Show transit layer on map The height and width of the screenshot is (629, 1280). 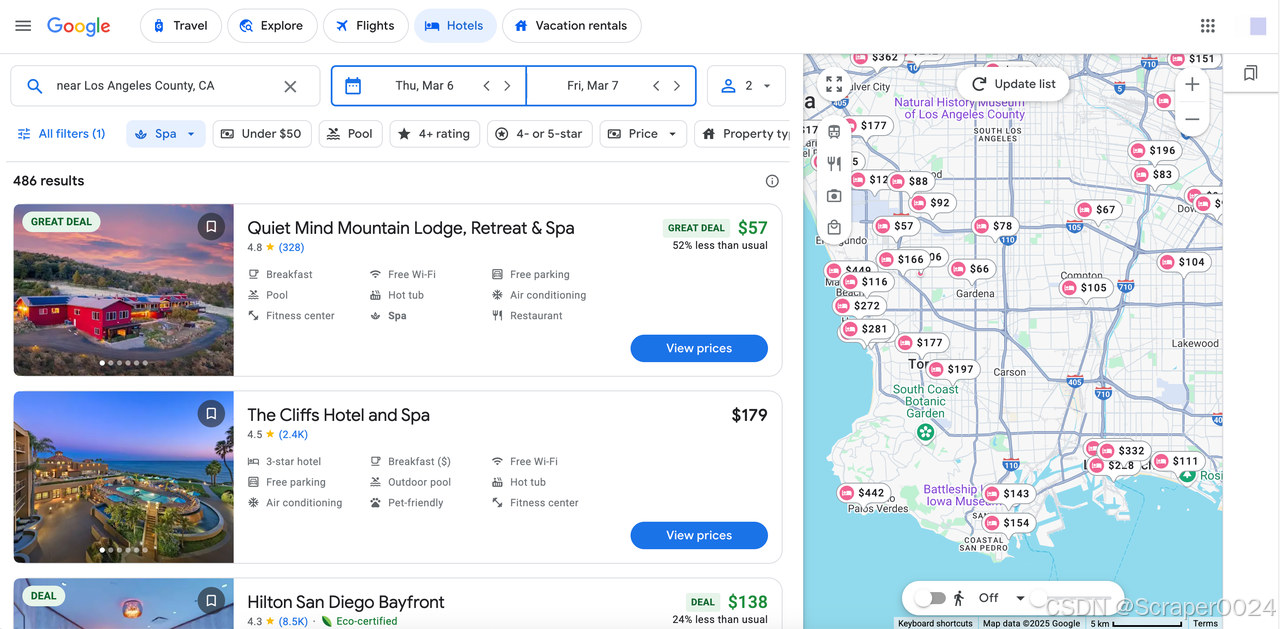pos(834,131)
